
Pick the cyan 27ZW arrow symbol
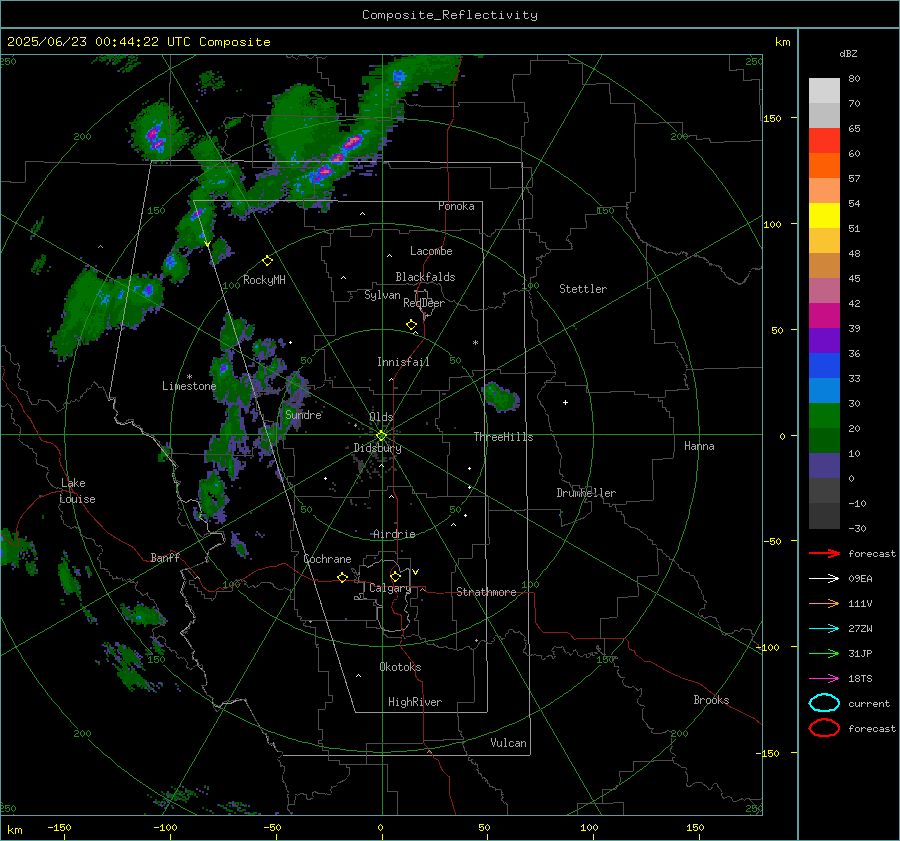(824, 629)
